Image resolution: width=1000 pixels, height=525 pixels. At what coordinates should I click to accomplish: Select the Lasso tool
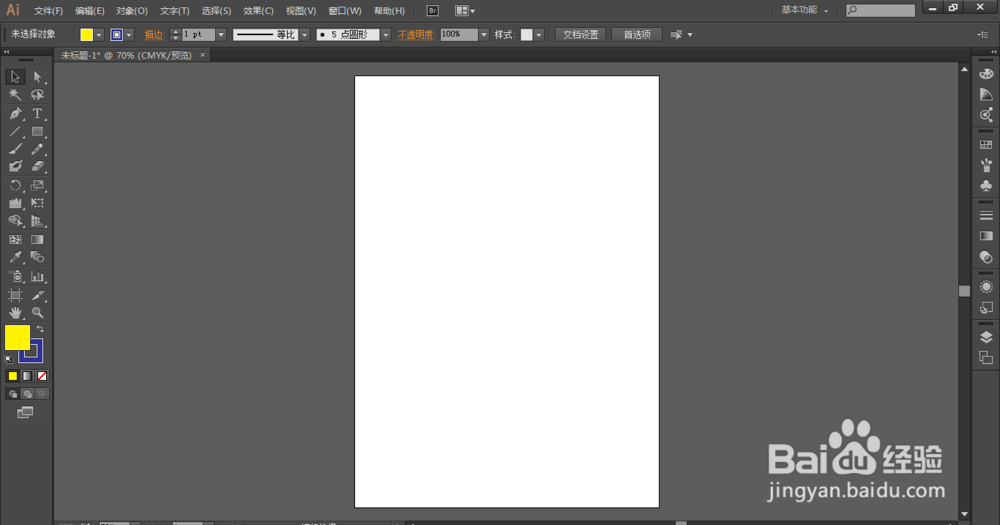(x=37, y=95)
